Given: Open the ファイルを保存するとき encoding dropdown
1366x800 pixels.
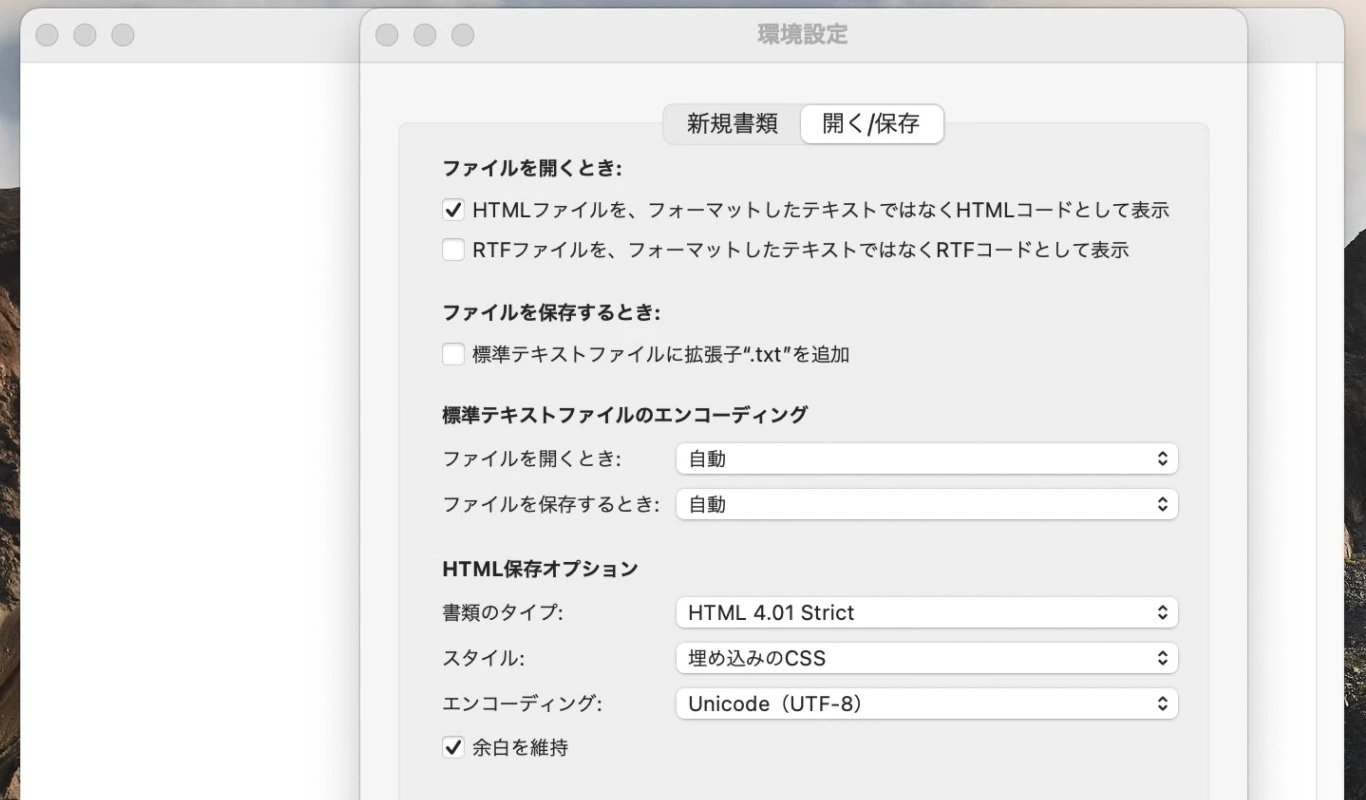Looking at the screenshot, I should coord(927,504).
